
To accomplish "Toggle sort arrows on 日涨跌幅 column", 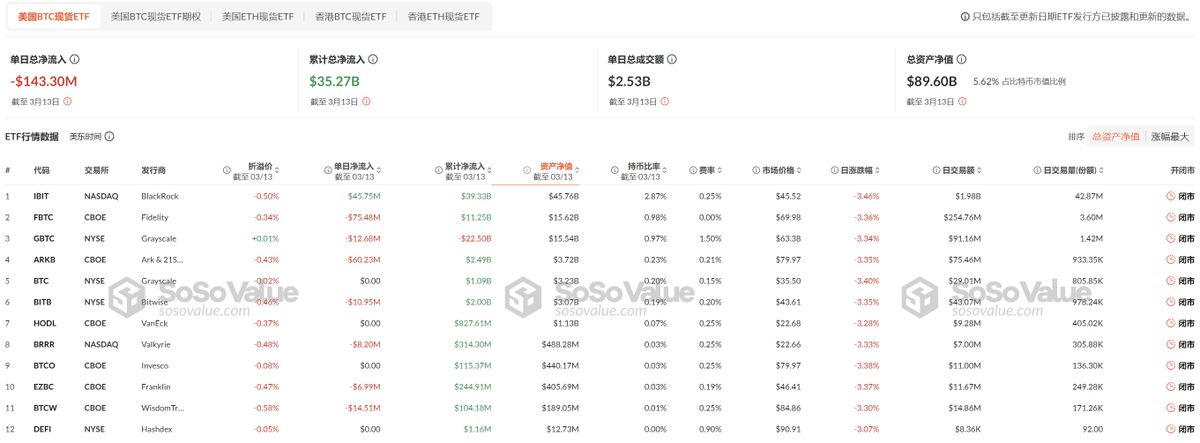I will [x=876, y=171].
